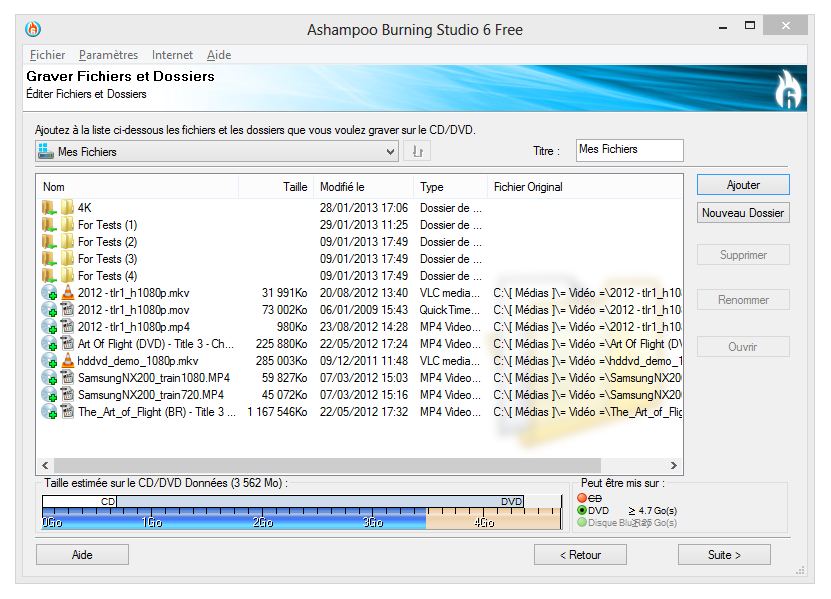Click the disc-add icon of SamsungNX200_train1080.MP4 row
Screen dimensions: 831x599
pos(49,378)
